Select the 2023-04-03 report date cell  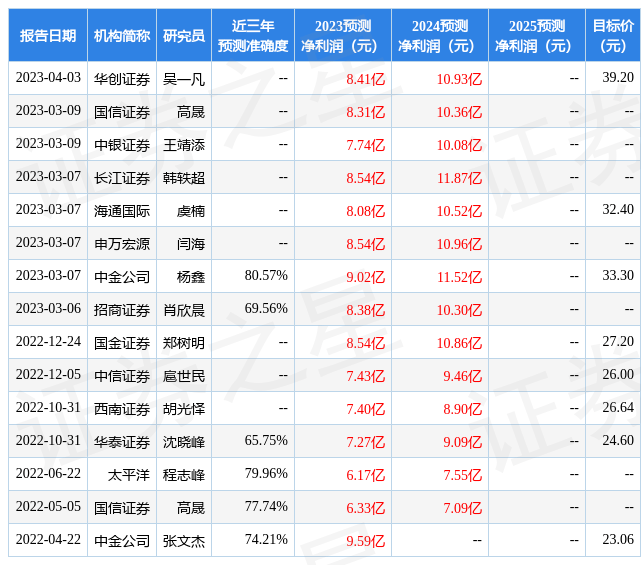[48, 78]
